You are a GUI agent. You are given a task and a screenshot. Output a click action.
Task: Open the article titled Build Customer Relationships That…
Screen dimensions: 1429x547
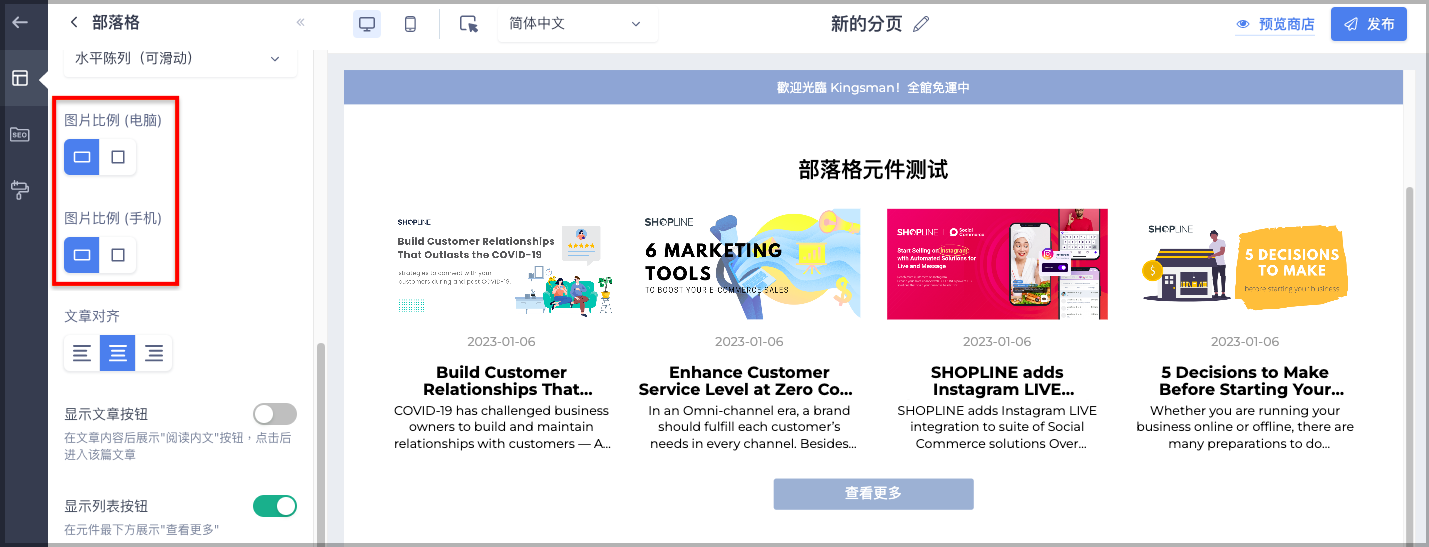(502, 381)
